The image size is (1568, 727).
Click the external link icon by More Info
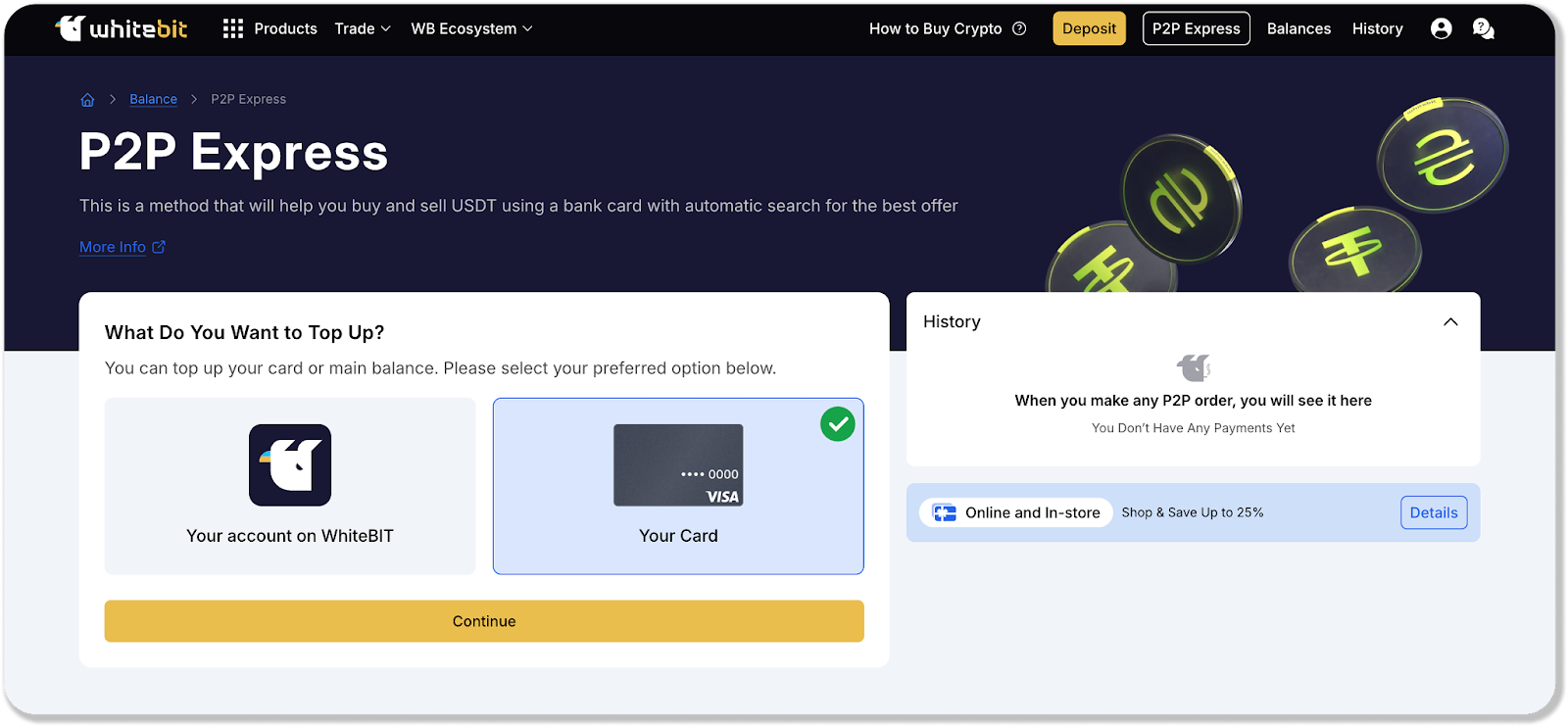click(159, 247)
